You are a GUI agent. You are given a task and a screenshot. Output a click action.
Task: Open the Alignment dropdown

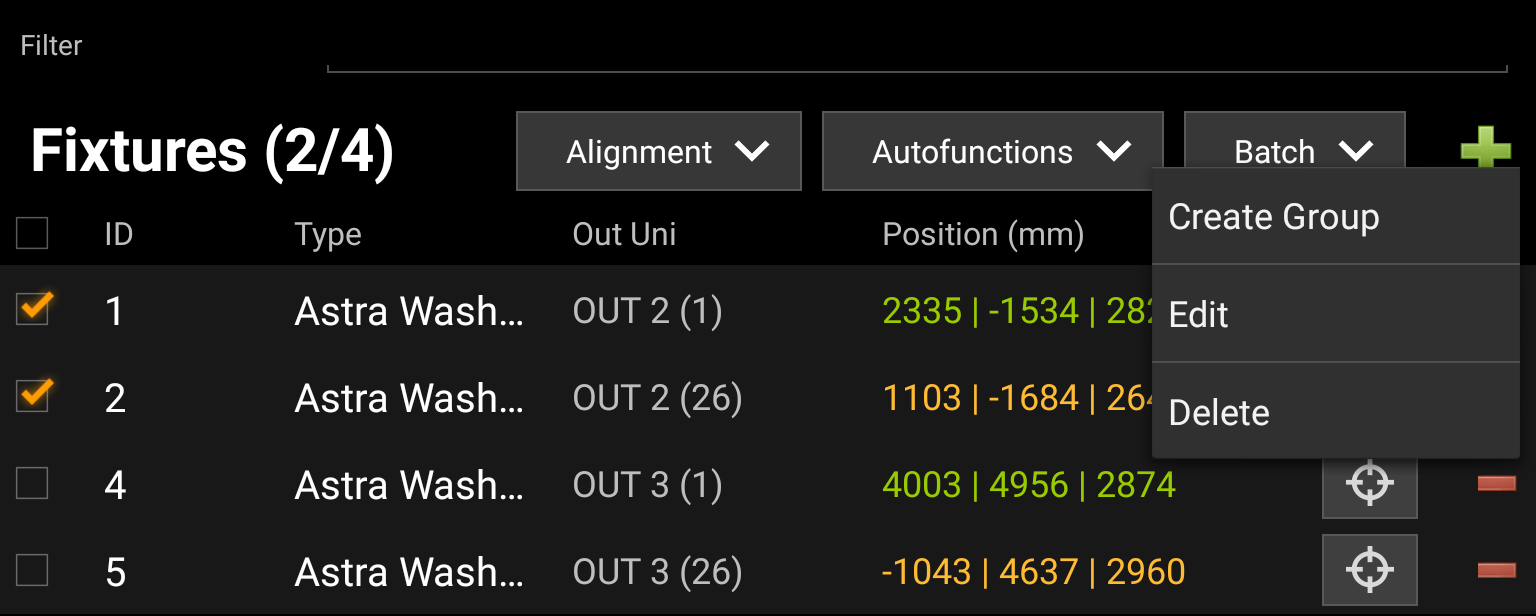click(x=658, y=151)
